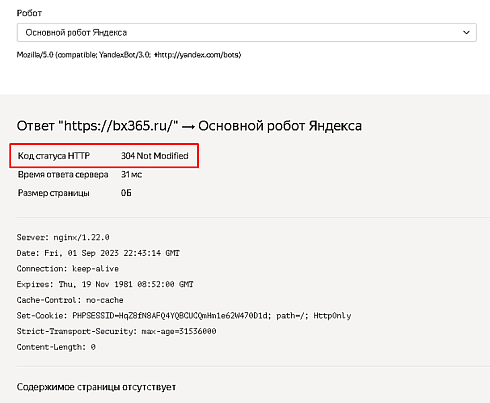Click the Код статуса HTTP label
The image size is (490, 403).
tap(54, 156)
